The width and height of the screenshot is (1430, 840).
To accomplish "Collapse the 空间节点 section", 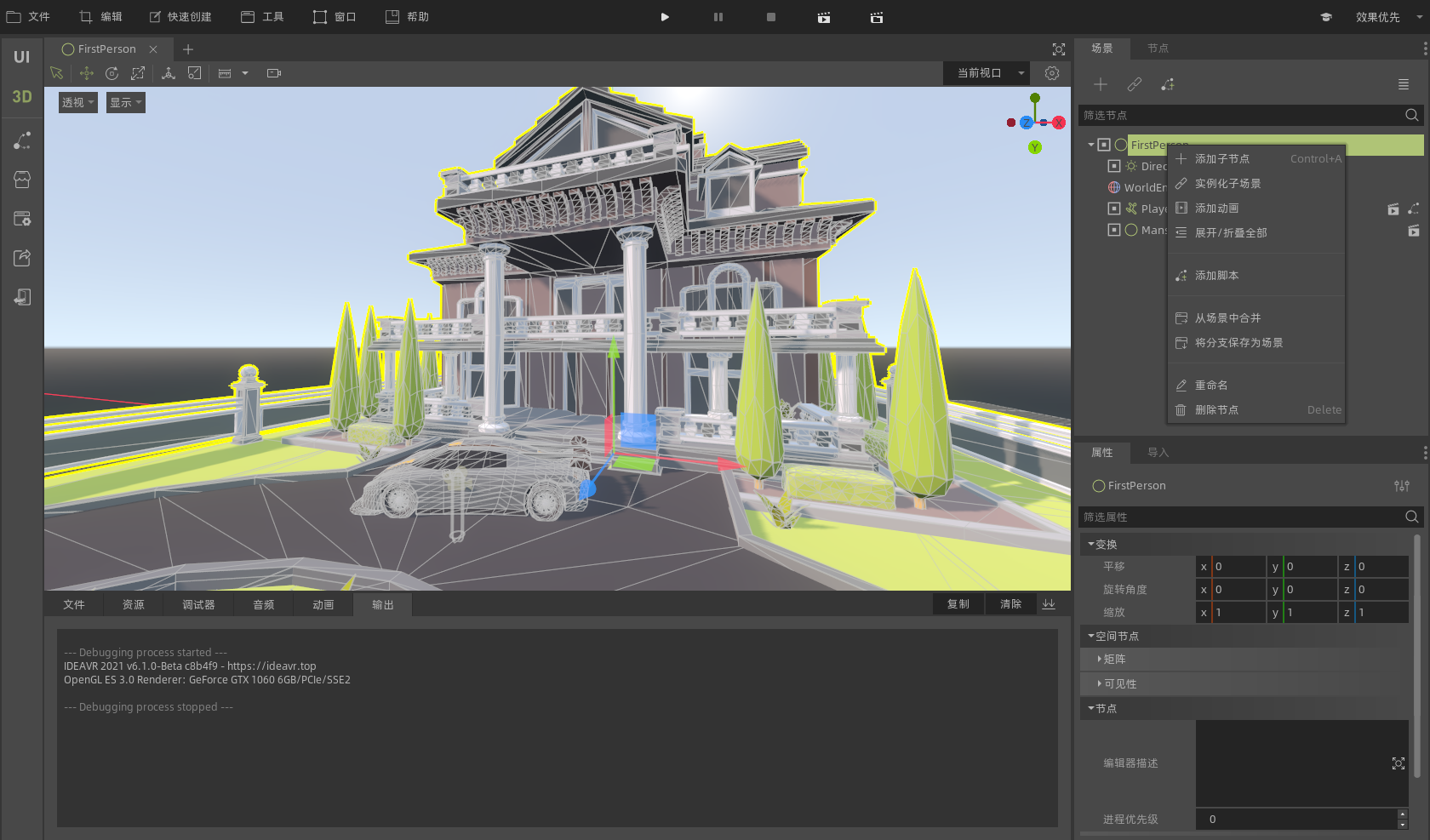I will 1091,636.
